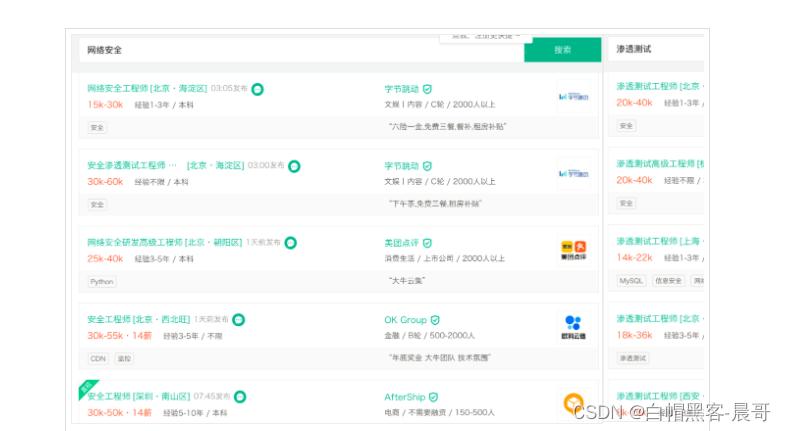Click verified shield beside OK Group
The width and height of the screenshot is (786, 431).
tap(435, 320)
